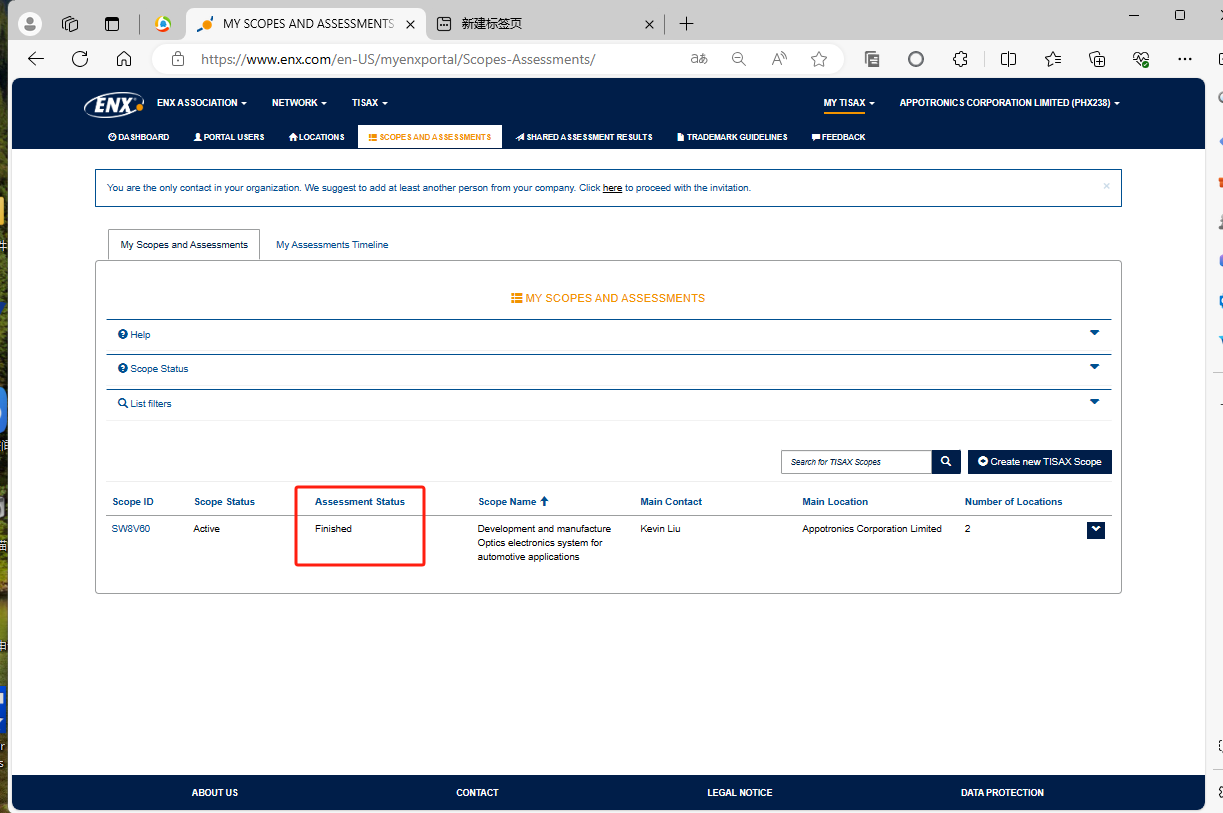The height and width of the screenshot is (813, 1223).
Task: Focus the Search for TISAX Scopes field
Action: pyautogui.click(x=856, y=462)
